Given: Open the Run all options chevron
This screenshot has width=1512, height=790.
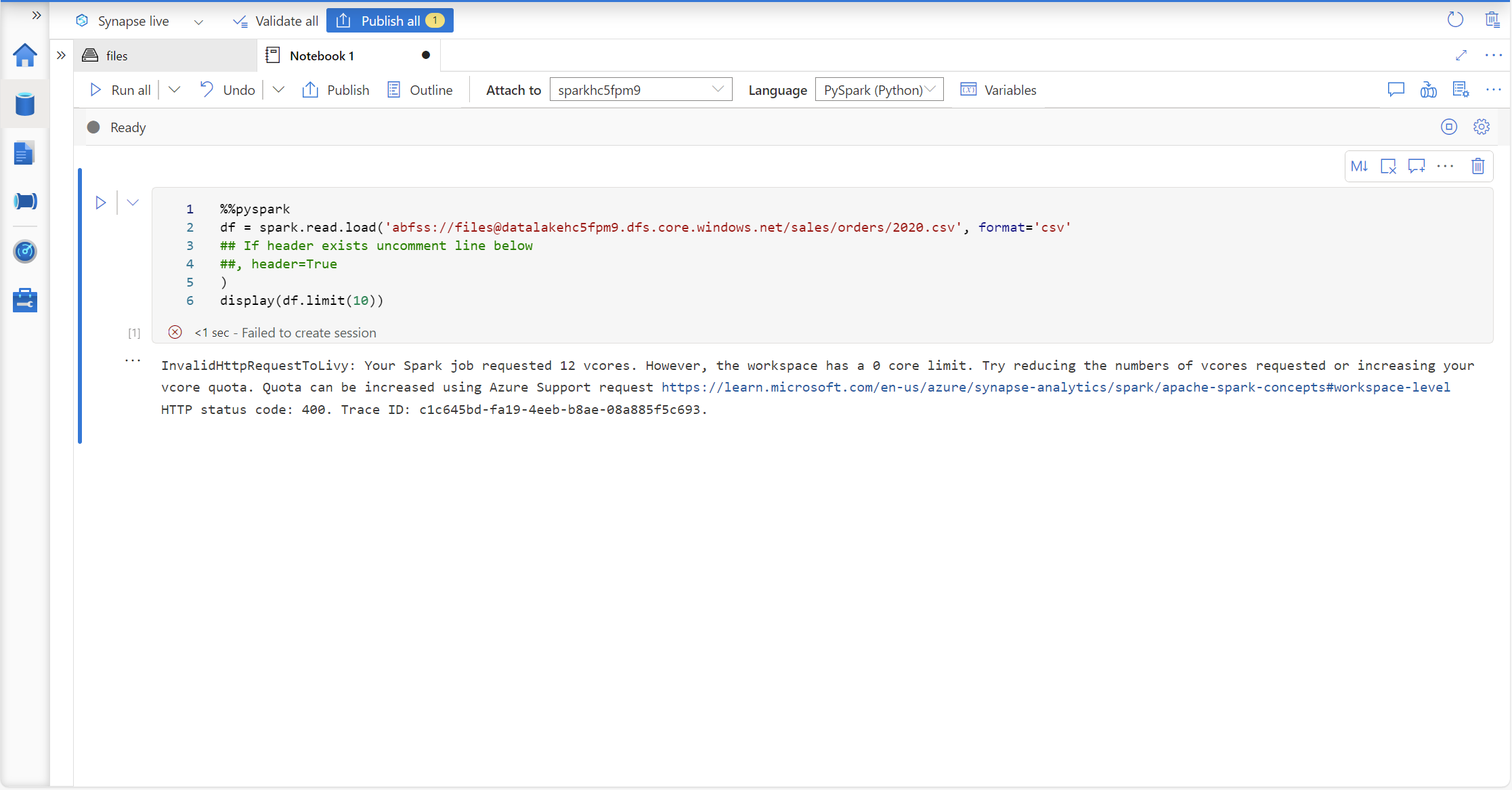Looking at the screenshot, I should 174,90.
